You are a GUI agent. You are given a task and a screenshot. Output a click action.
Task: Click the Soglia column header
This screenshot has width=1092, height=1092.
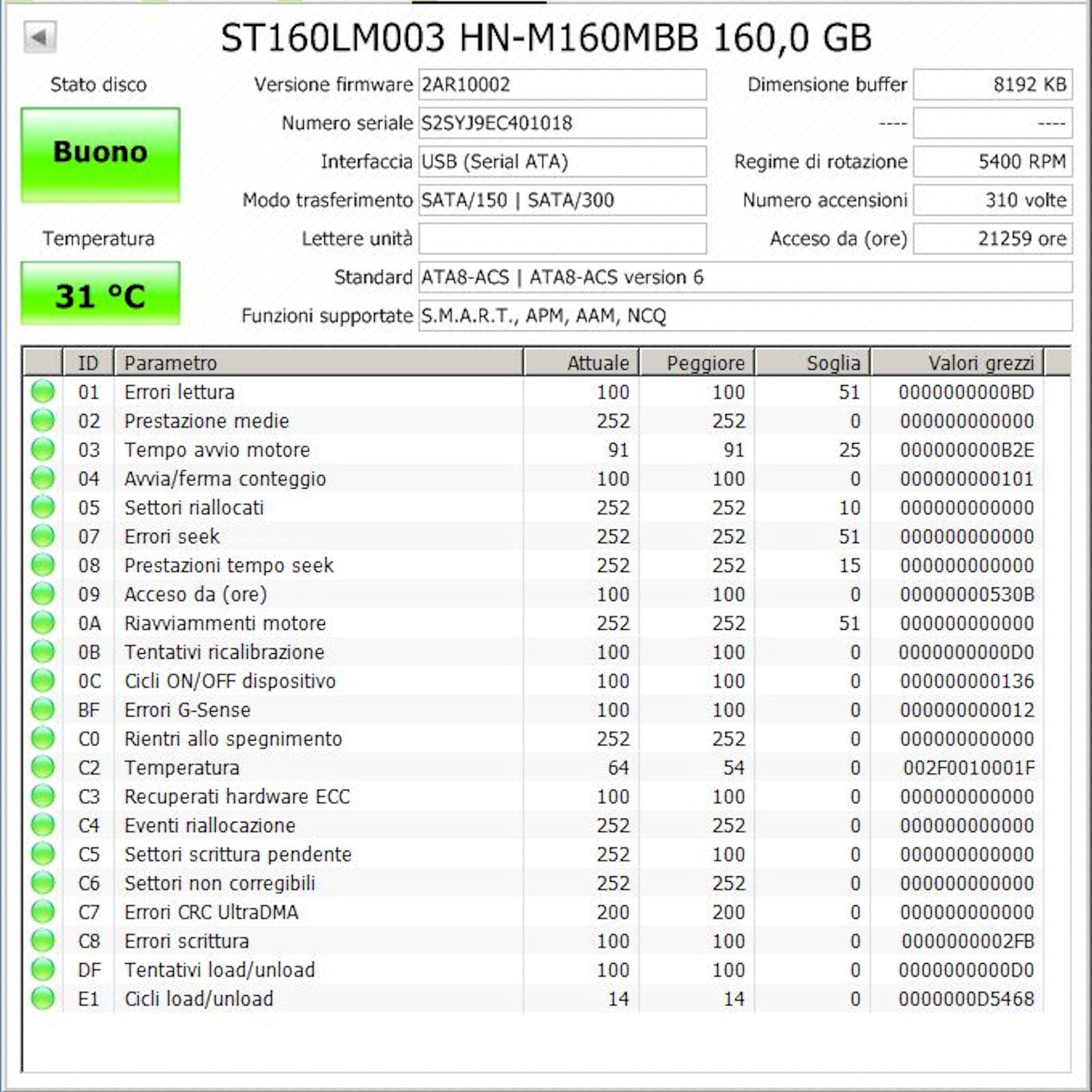[x=813, y=362]
